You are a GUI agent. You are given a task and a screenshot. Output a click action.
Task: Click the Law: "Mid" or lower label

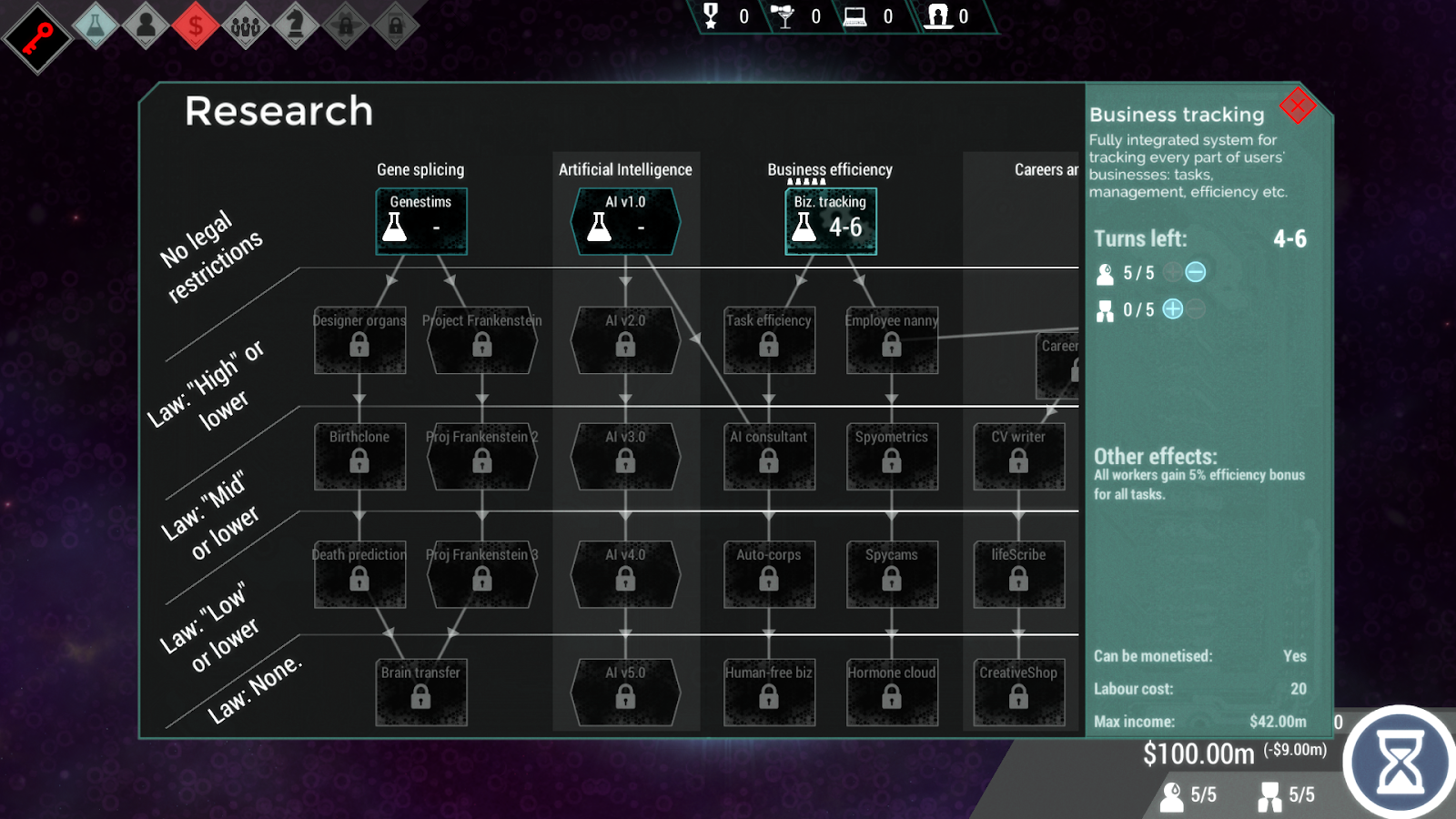(x=211, y=515)
